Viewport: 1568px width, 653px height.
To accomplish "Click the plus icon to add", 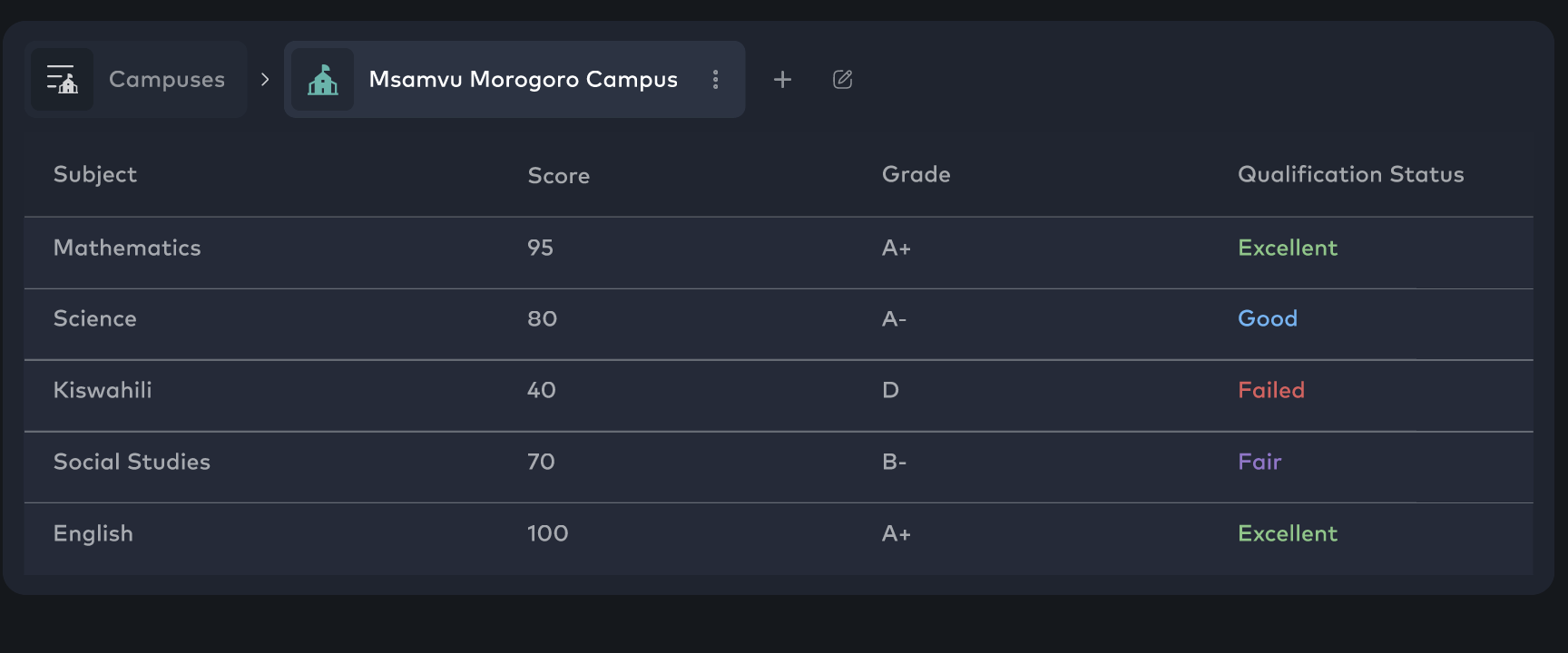I will tap(782, 80).
